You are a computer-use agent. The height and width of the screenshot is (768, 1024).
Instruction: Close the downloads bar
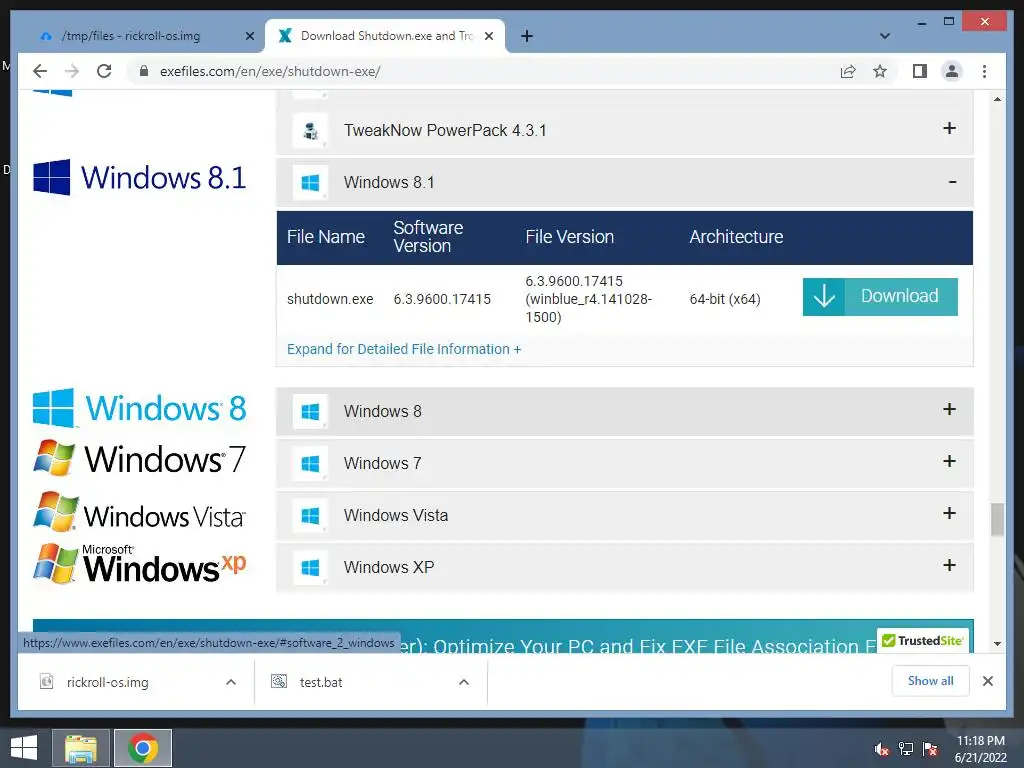coord(987,681)
